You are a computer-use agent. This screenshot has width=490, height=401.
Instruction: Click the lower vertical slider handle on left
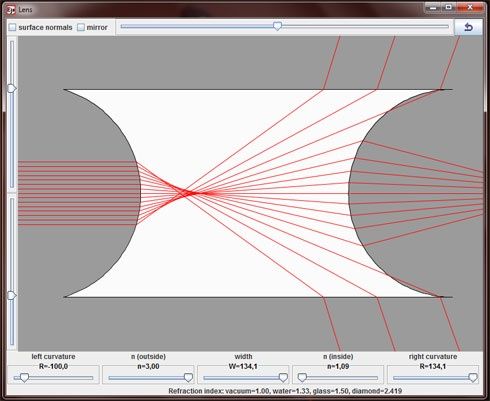pos(12,295)
